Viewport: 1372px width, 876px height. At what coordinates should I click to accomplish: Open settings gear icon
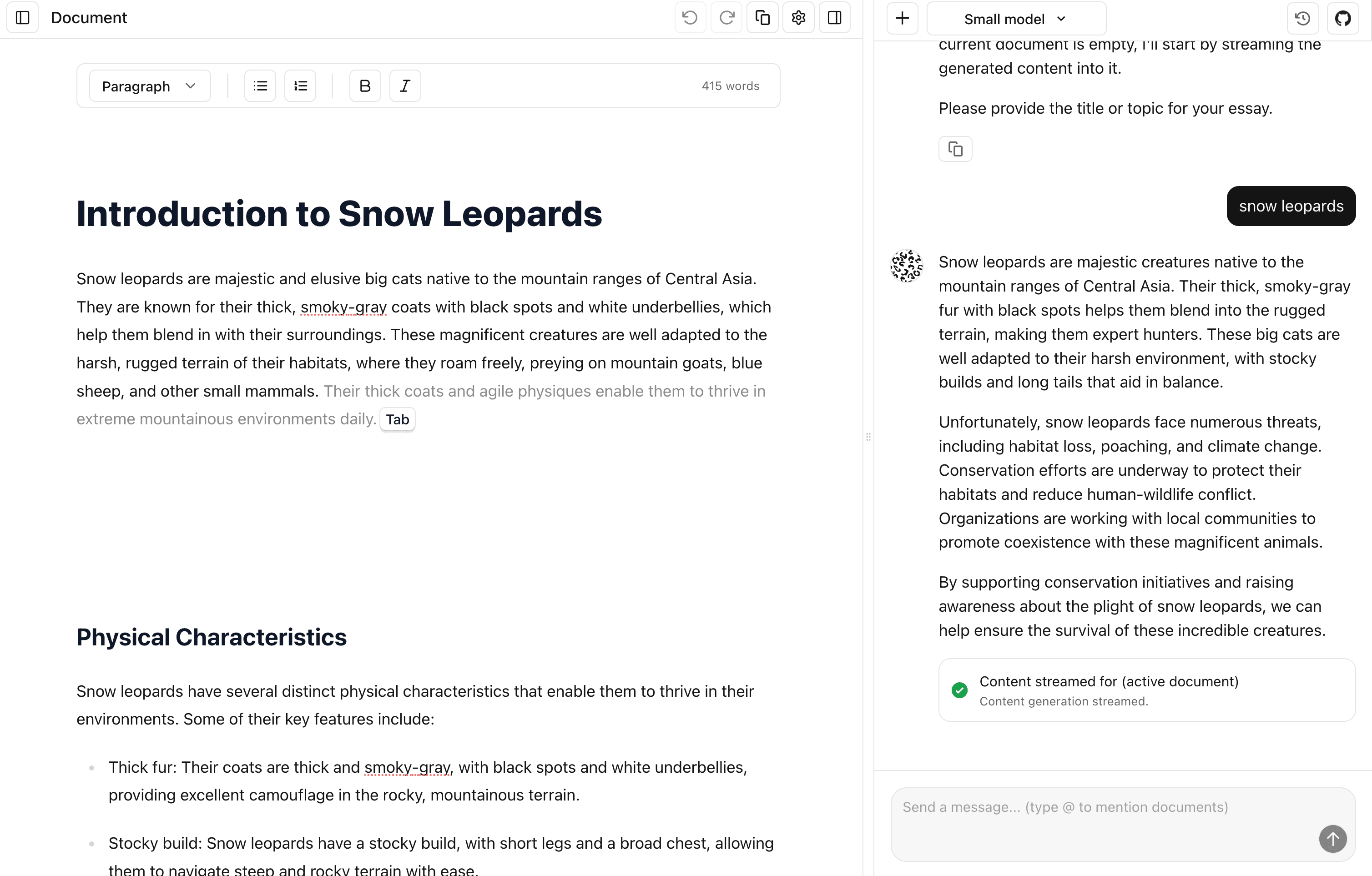tap(798, 18)
